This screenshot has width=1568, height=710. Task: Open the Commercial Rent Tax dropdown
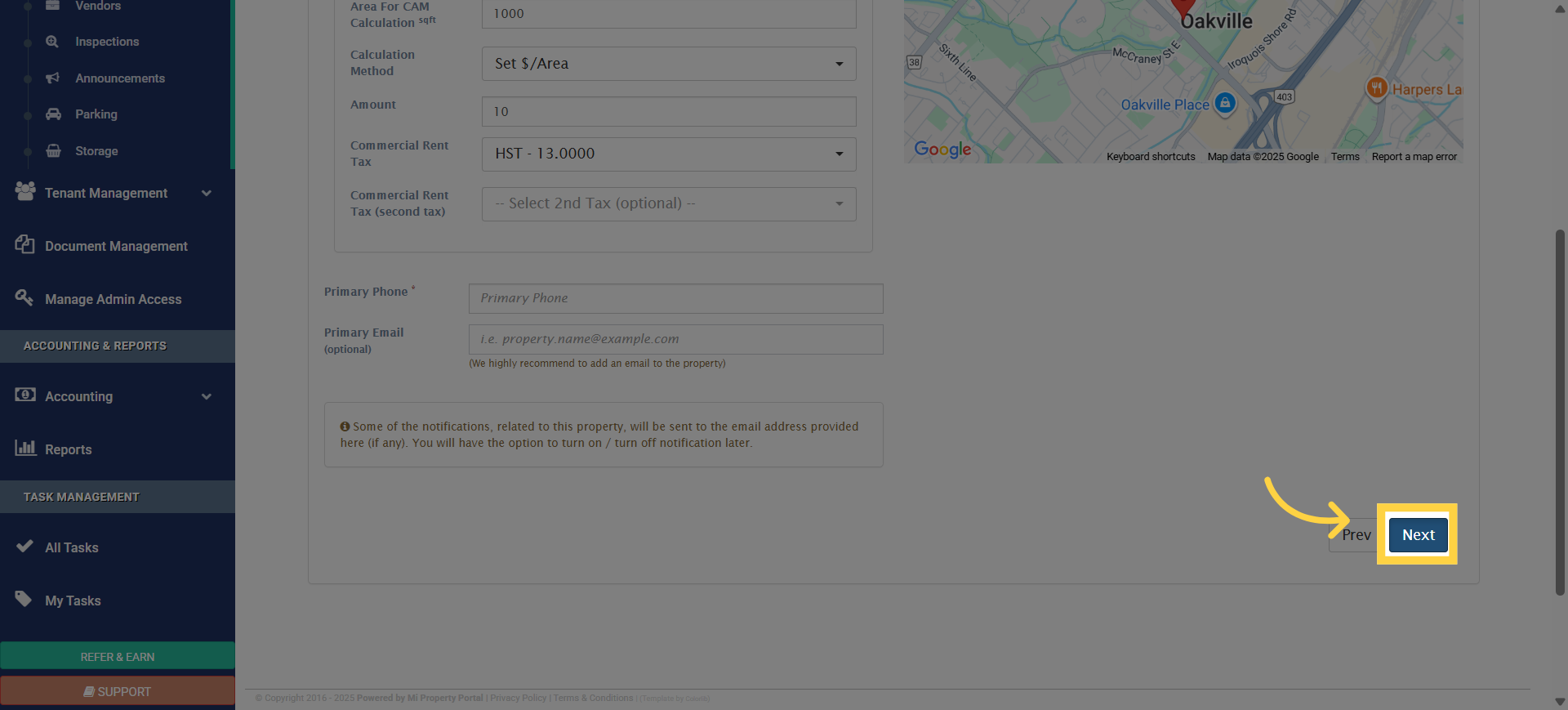coord(669,154)
